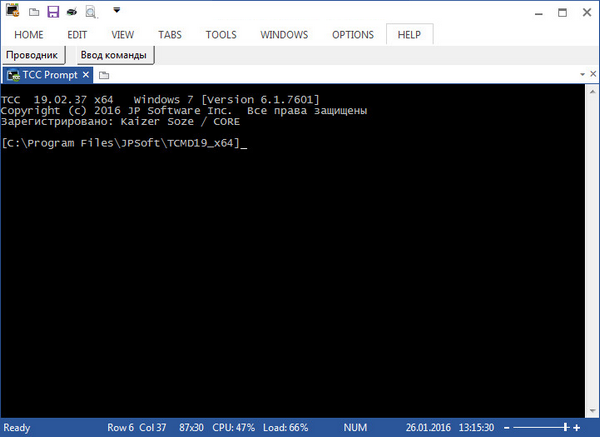The height and width of the screenshot is (437, 600).
Task: Minimize the Take Command window
Action: [539, 13]
